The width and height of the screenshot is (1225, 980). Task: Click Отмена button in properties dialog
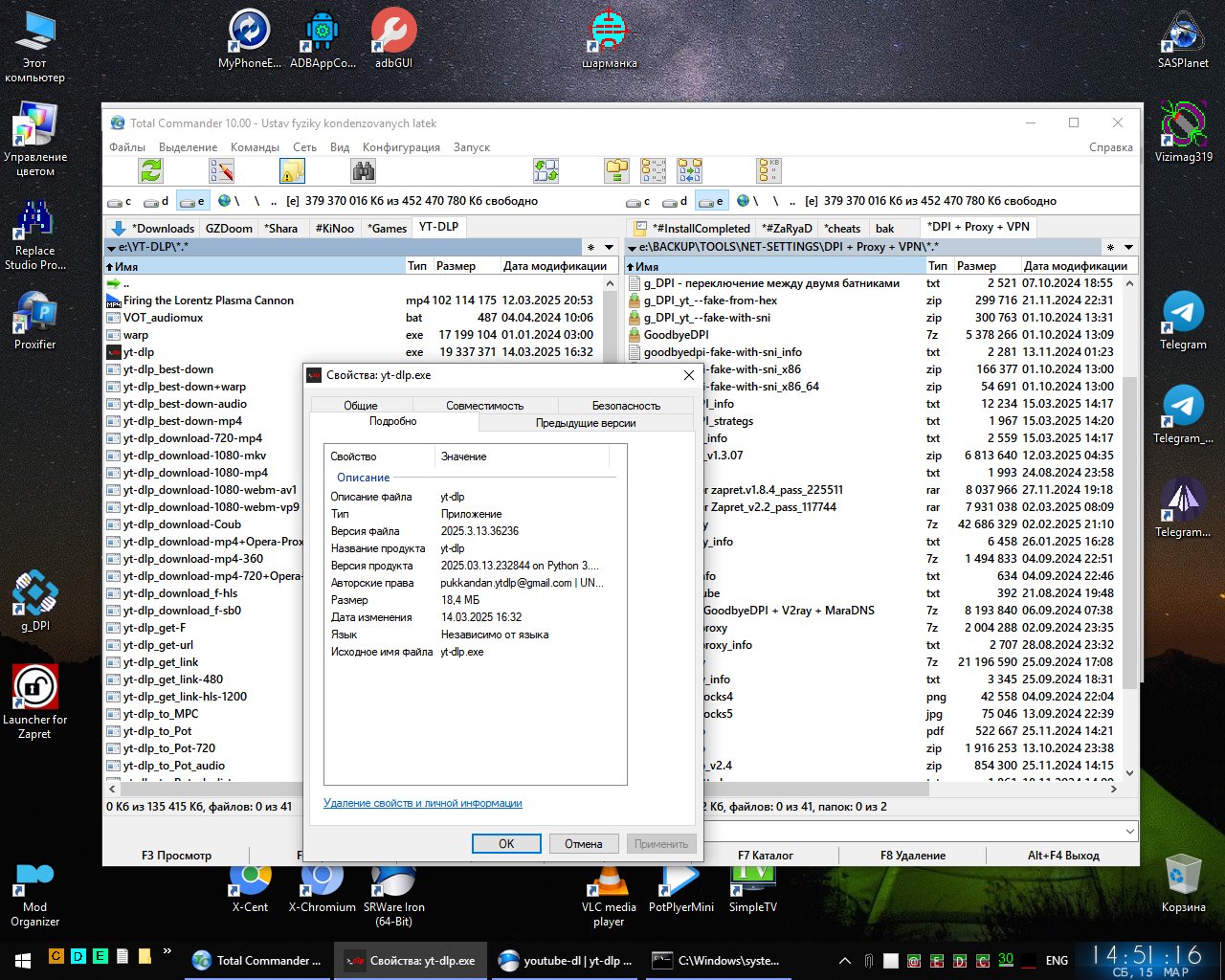pyautogui.click(x=583, y=844)
